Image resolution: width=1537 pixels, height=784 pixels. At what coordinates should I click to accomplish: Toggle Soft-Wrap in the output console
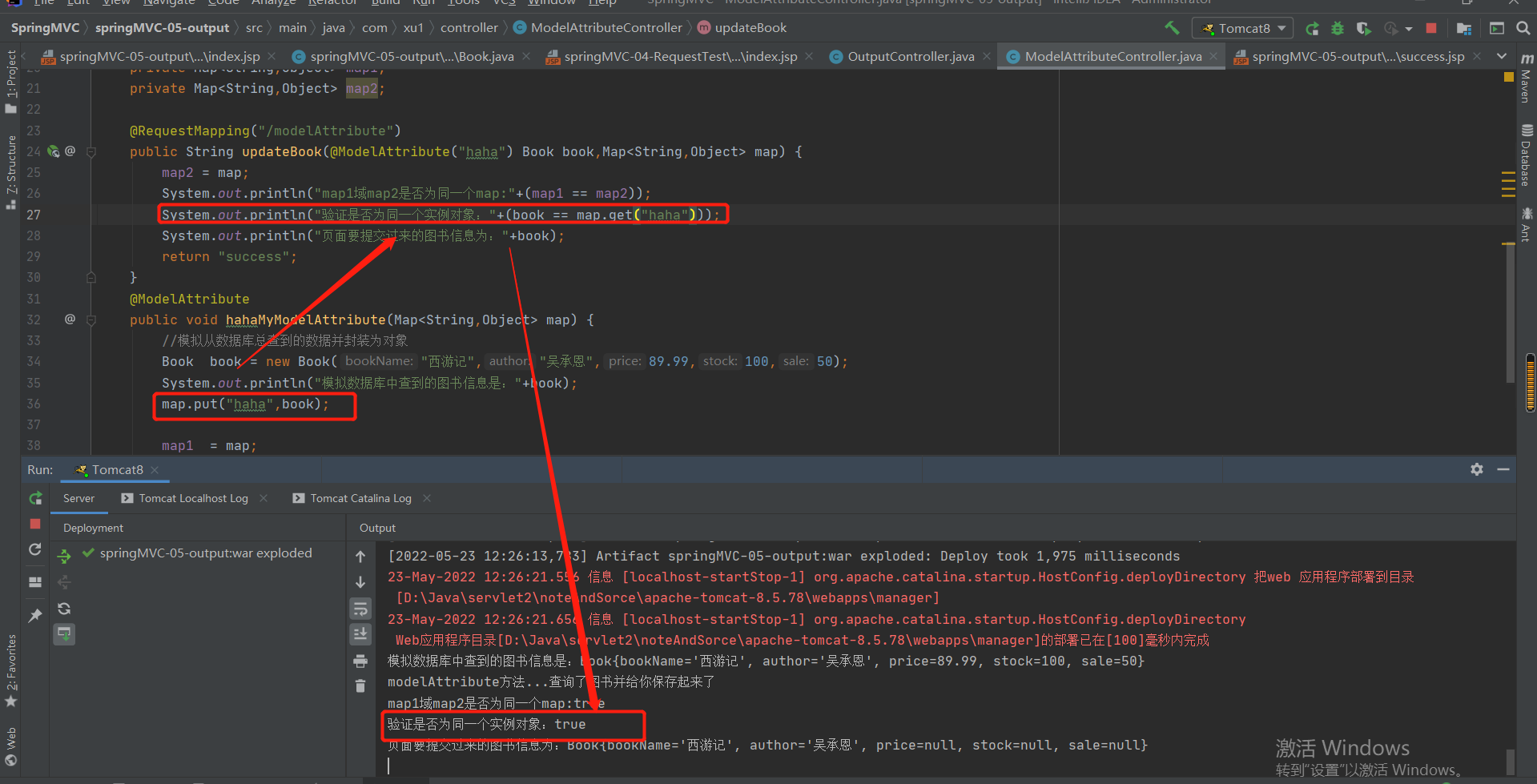point(360,609)
